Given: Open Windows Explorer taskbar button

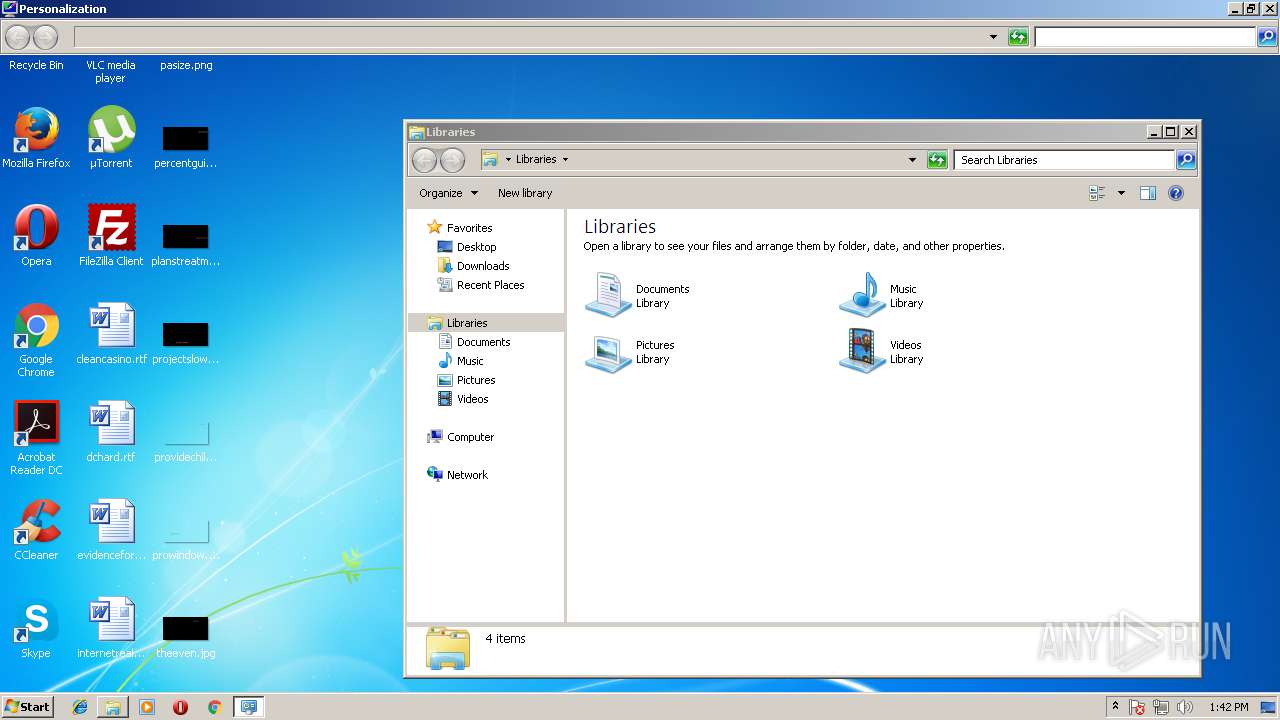Looking at the screenshot, I should click(113, 707).
